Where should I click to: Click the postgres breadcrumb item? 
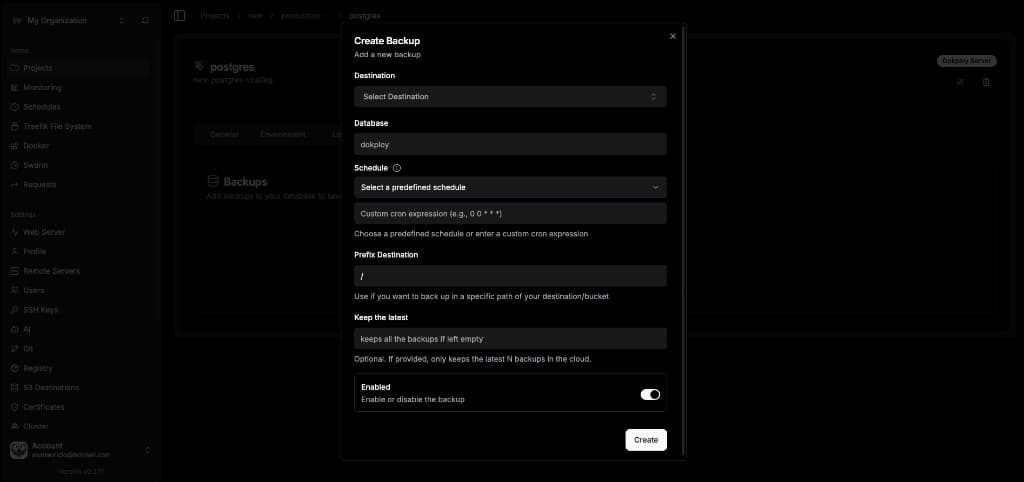point(364,15)
